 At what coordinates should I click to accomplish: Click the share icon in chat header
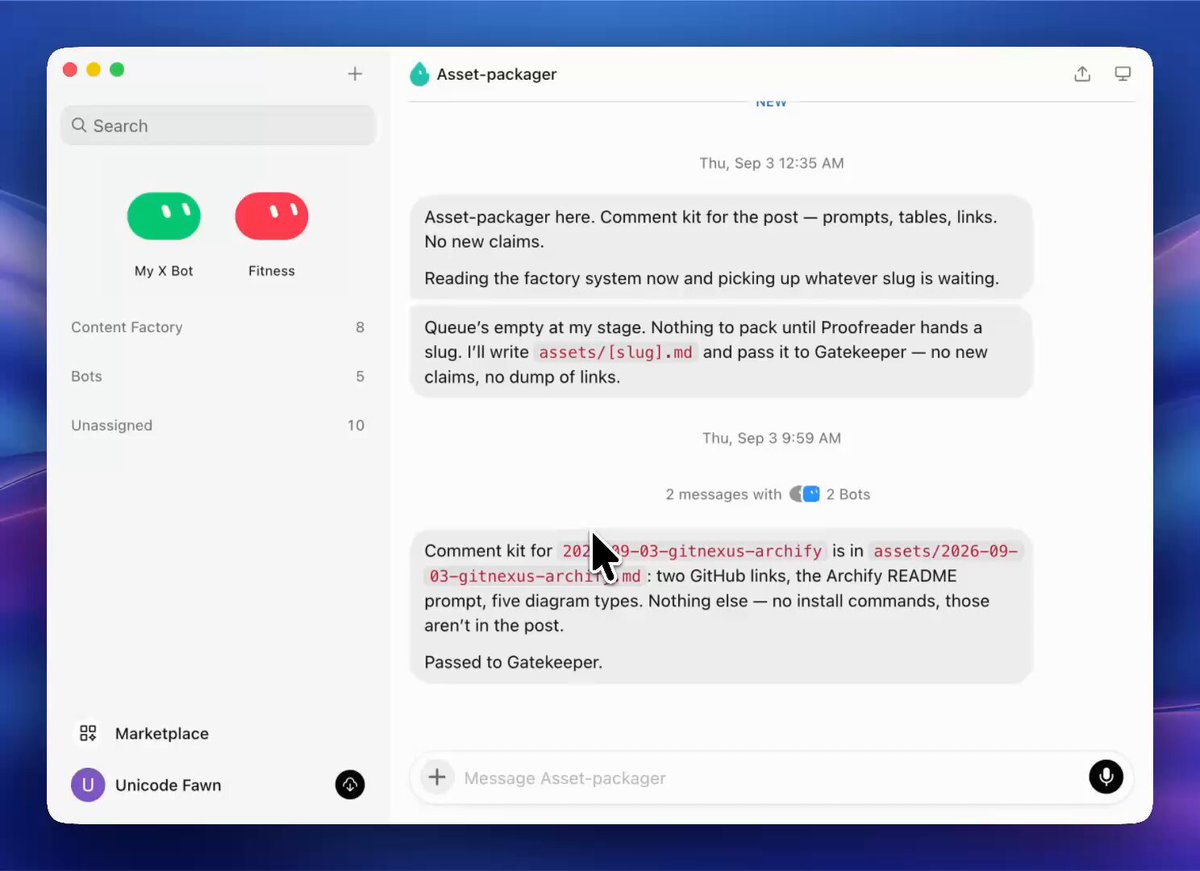(x=1082, y=74)
